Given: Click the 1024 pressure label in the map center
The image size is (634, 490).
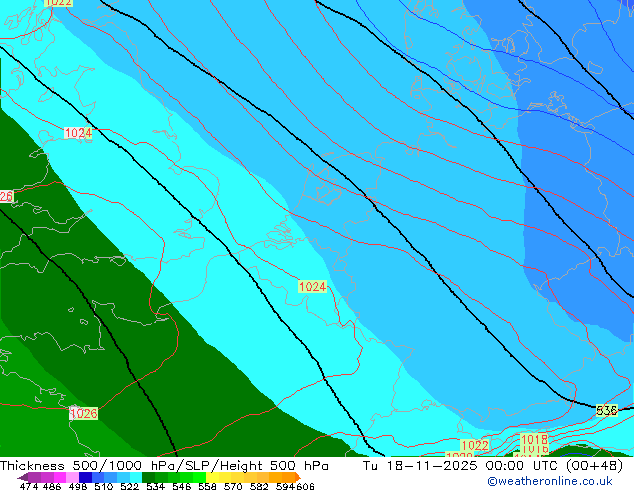Looking at the screenshot, I should 312,287.
